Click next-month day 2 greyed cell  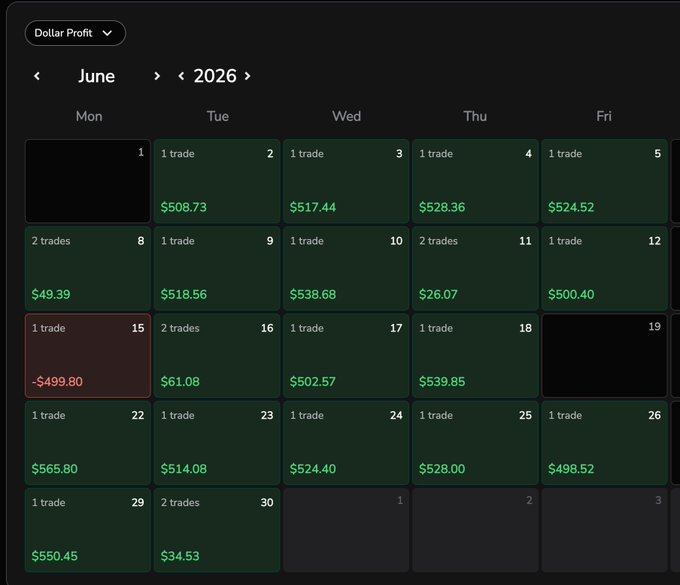click(x=475, y=530)
